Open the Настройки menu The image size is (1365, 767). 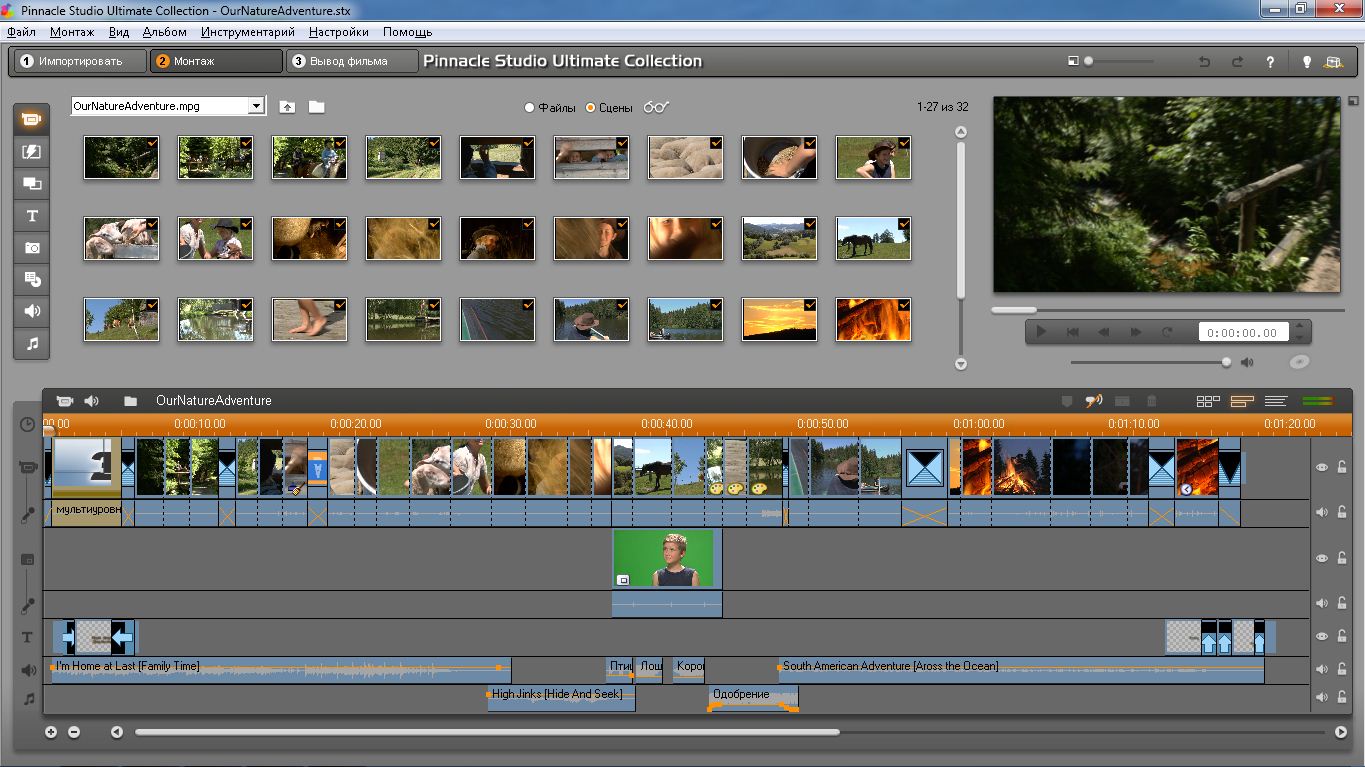tap(339, 32)
